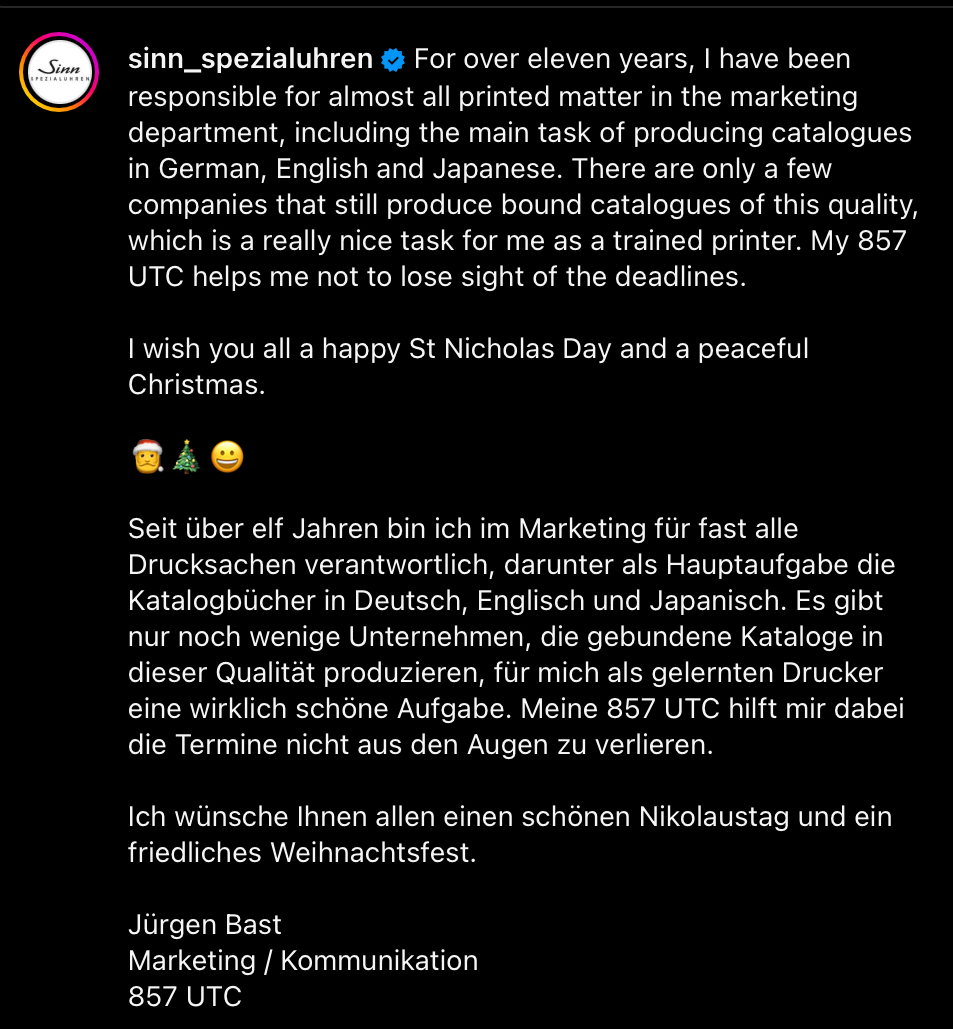This screenshot has width=953, height=1029.
Task: Open the Sinn Spezialuhren profile avatar
Action: (59, 72)
